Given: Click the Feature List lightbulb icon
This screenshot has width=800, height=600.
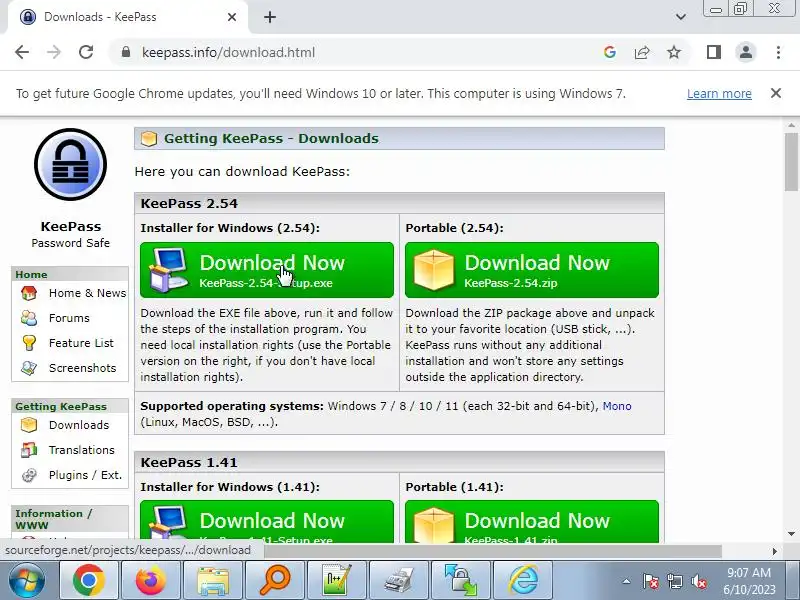Looking at the screenshot, I should 29,343.
